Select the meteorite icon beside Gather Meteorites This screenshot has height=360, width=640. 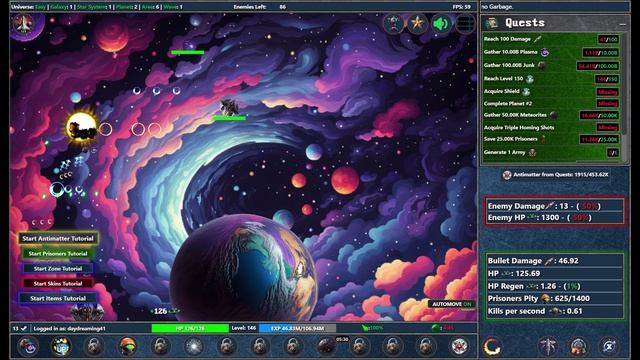tap(553, 115)
